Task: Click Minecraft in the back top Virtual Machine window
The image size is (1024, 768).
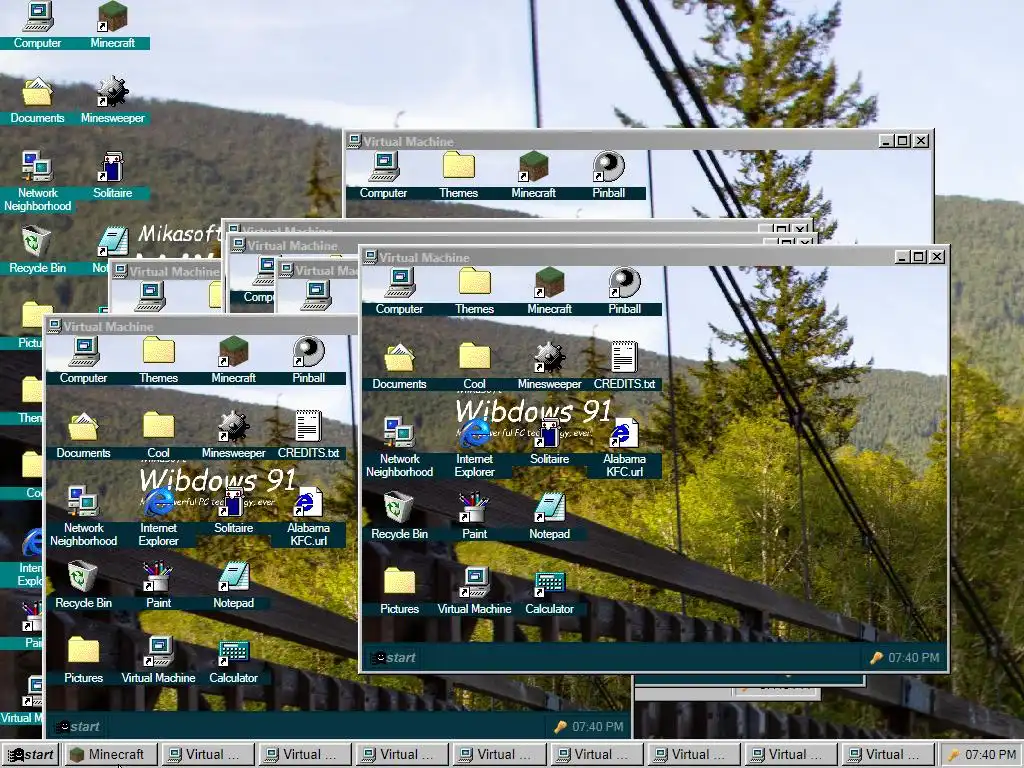Action: (x=534, y=176)
